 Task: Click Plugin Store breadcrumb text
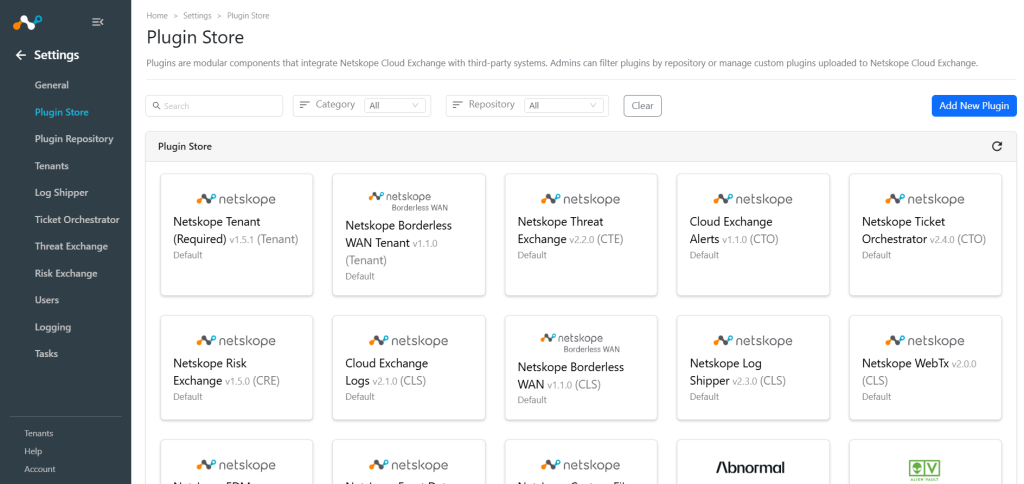(x=248, y=16)
